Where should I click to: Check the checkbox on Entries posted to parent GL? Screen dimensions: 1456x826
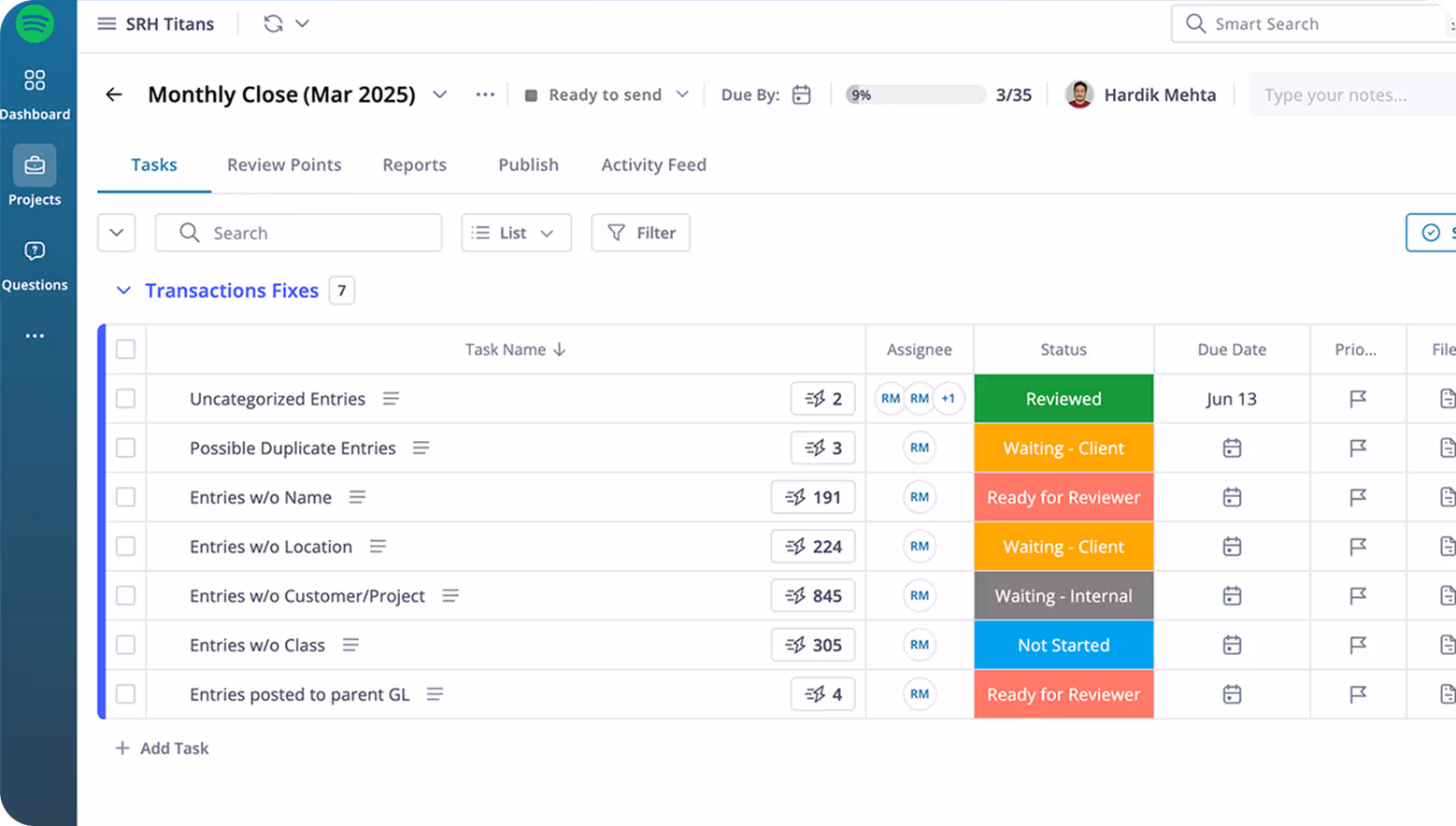pos(125,694)
